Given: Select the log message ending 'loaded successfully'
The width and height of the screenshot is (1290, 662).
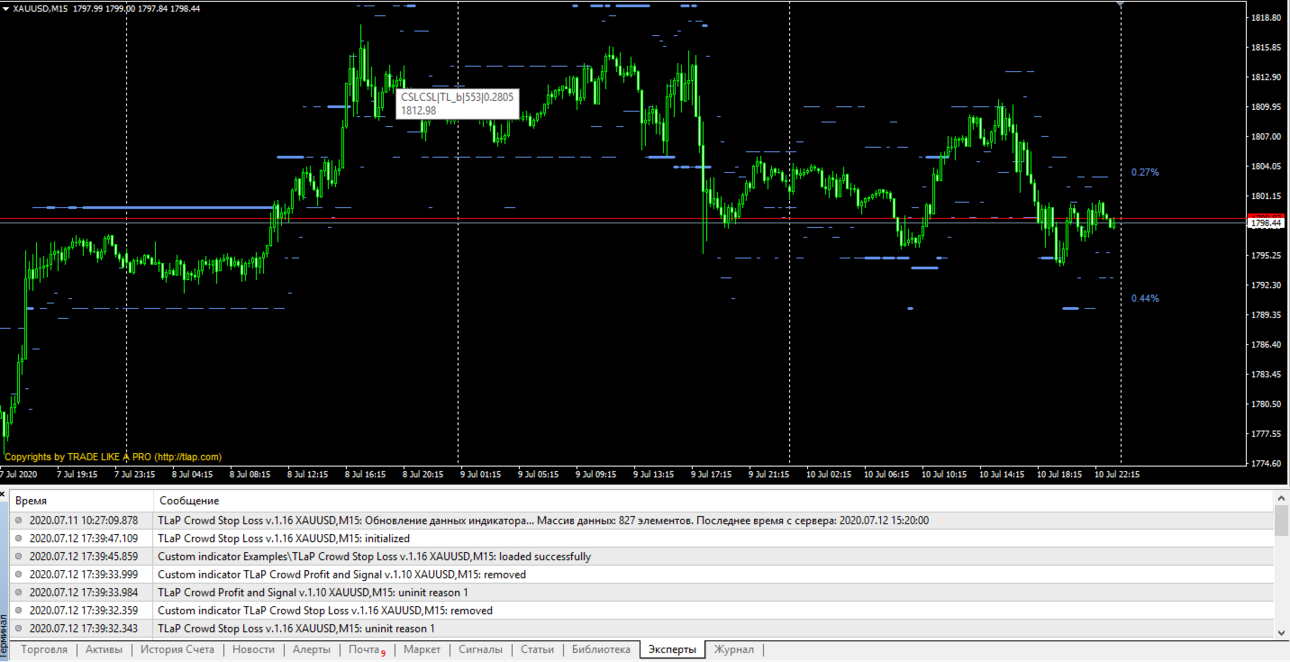Looking at the screenshot, I should 374,556.
